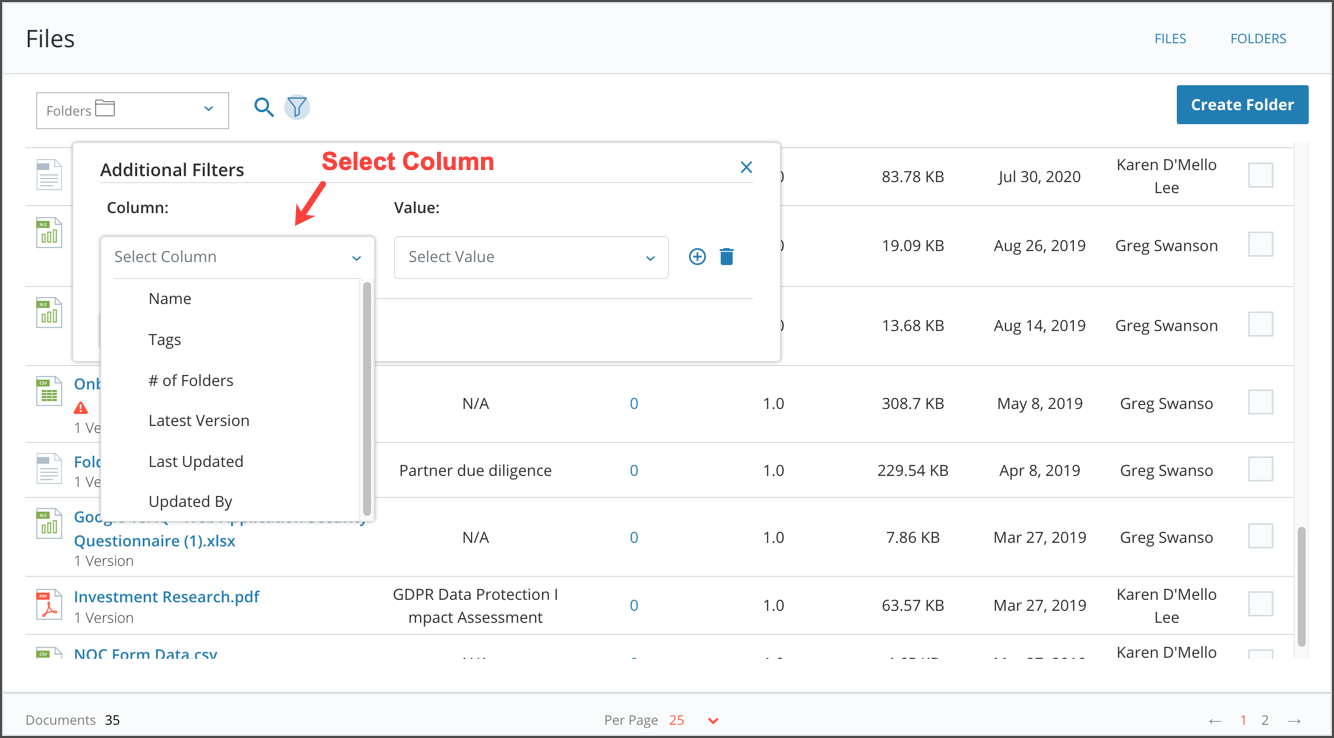This screenshot has width=1334, height=738.
Task: Tick the checkbox for the Aug 14, 2019 row
Action: (x=1261, y=324)
